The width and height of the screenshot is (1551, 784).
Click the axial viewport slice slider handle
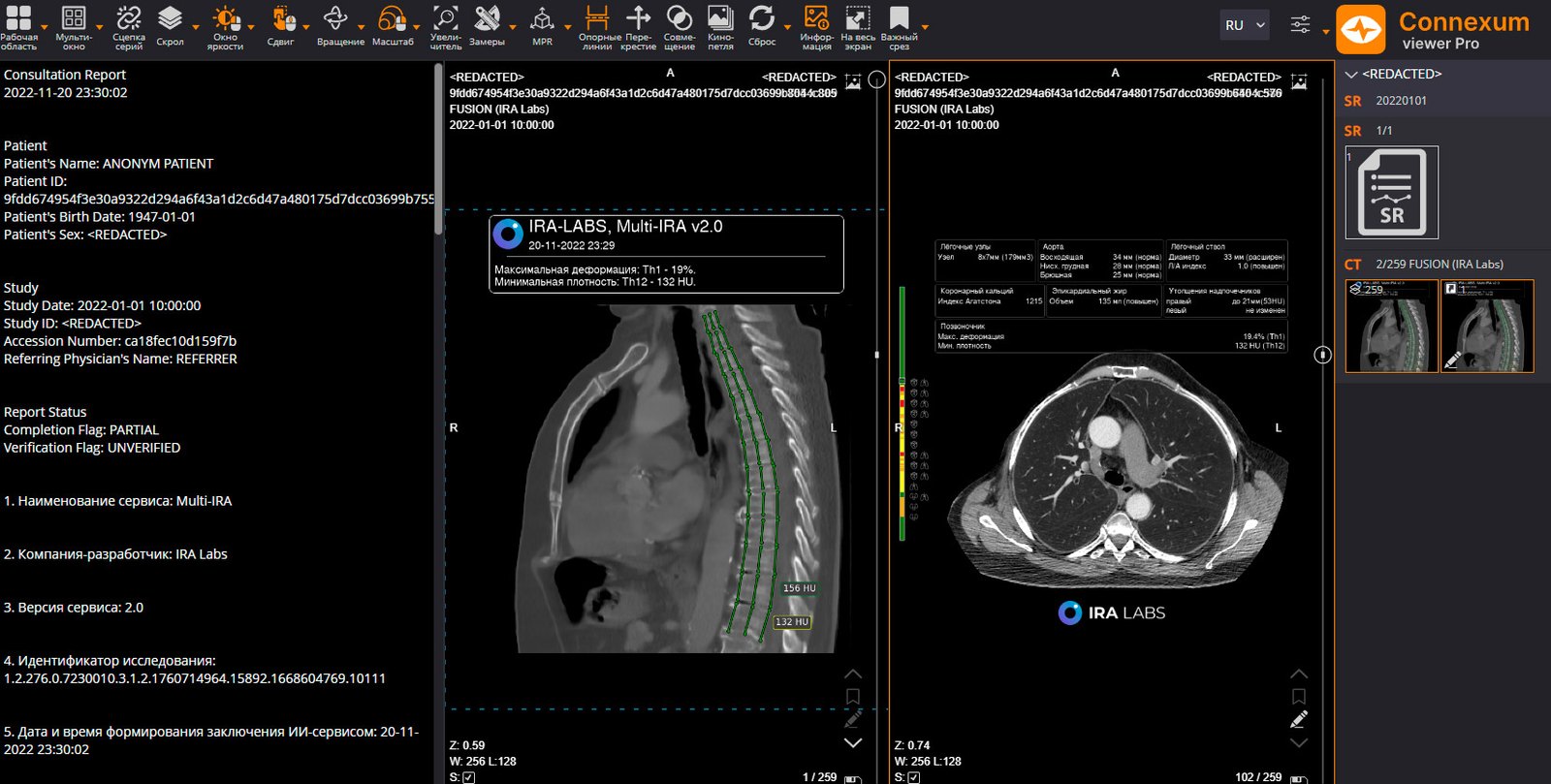point(1322,355)
